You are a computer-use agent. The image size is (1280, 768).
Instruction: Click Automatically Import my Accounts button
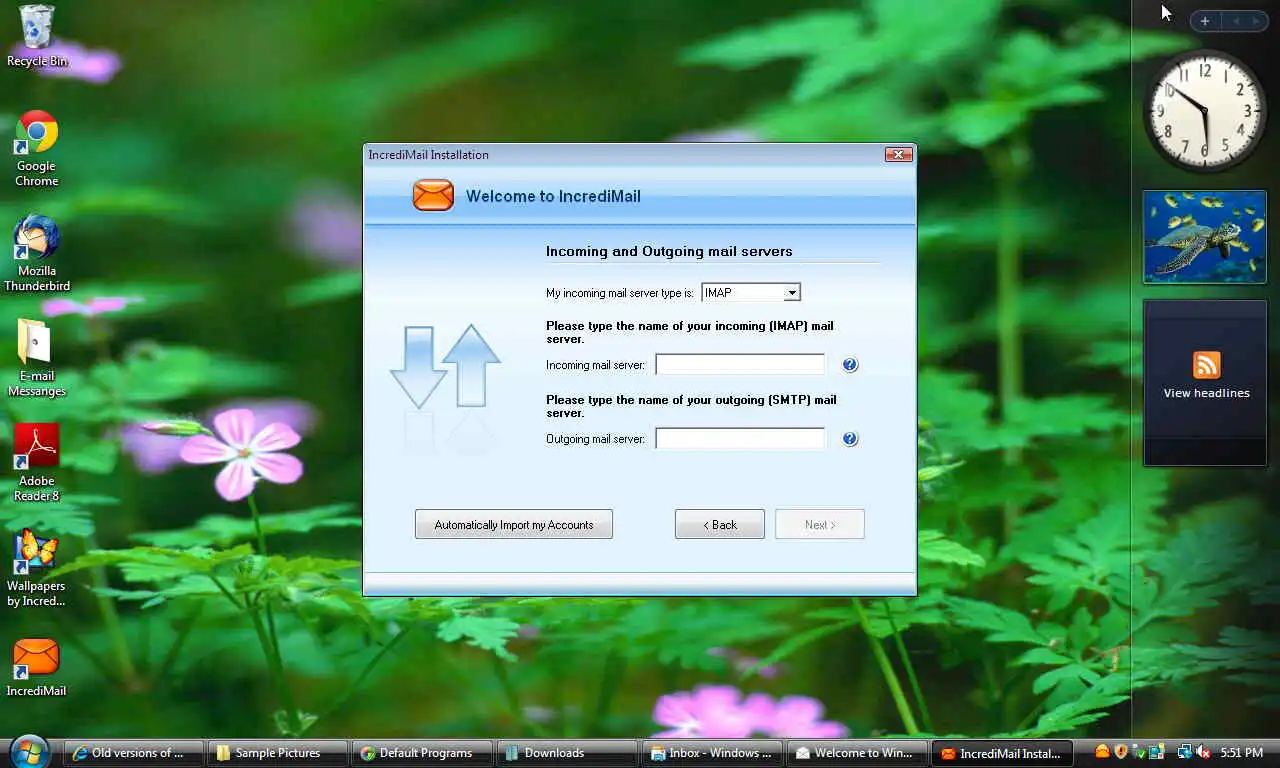click(514, 525)
